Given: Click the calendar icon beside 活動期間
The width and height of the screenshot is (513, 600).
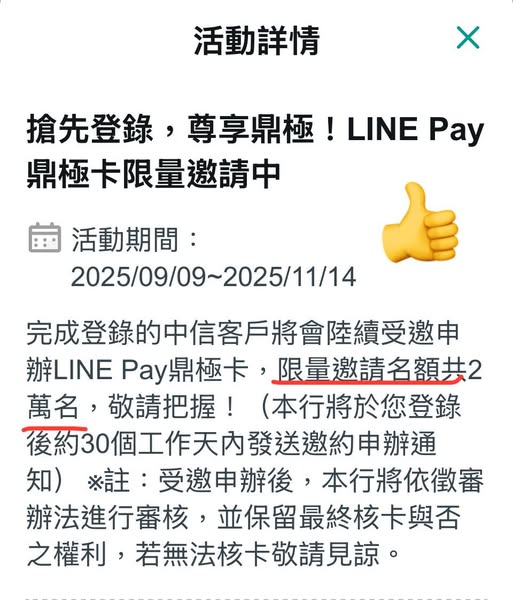Looking at the screenshot, I should (45, 237).
